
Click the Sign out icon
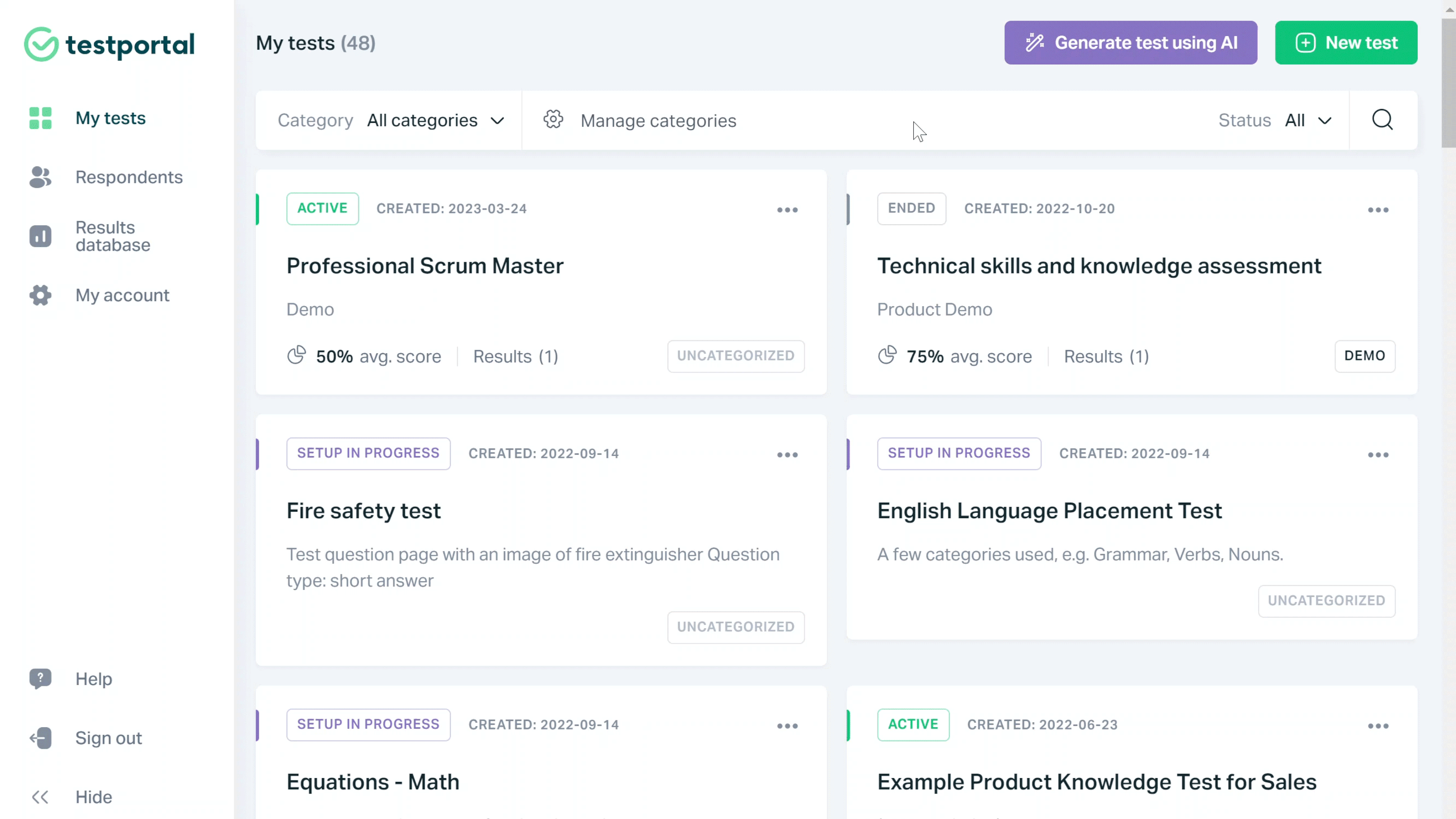pyautogui.click(x=40, y=737)
